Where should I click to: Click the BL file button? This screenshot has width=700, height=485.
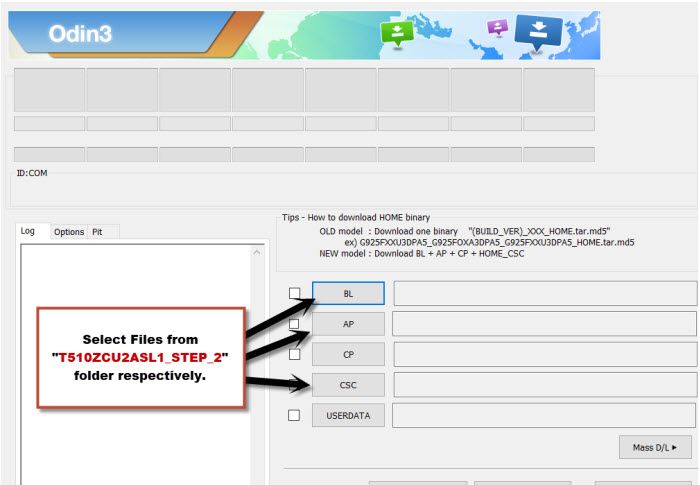(x=348, y=293)
